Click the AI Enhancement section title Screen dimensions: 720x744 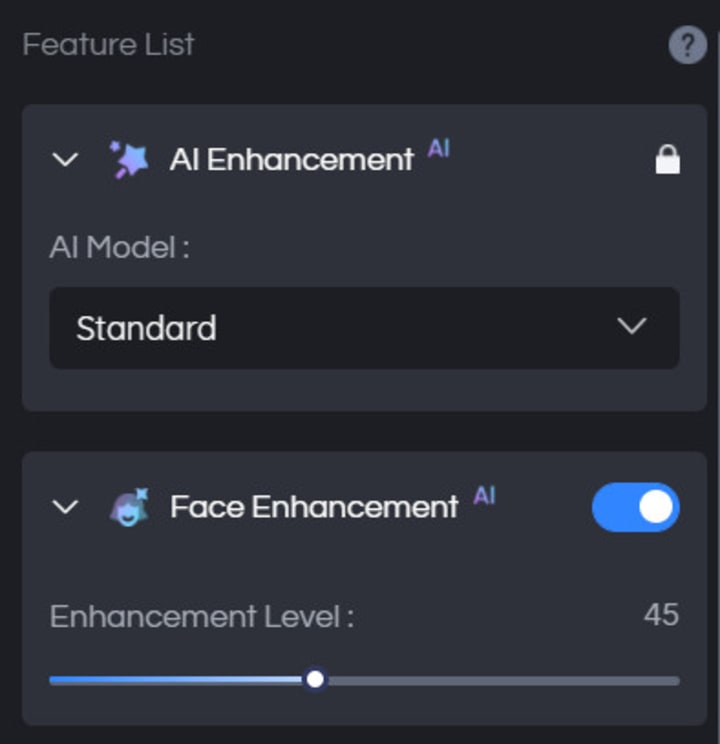pos(291,159)
